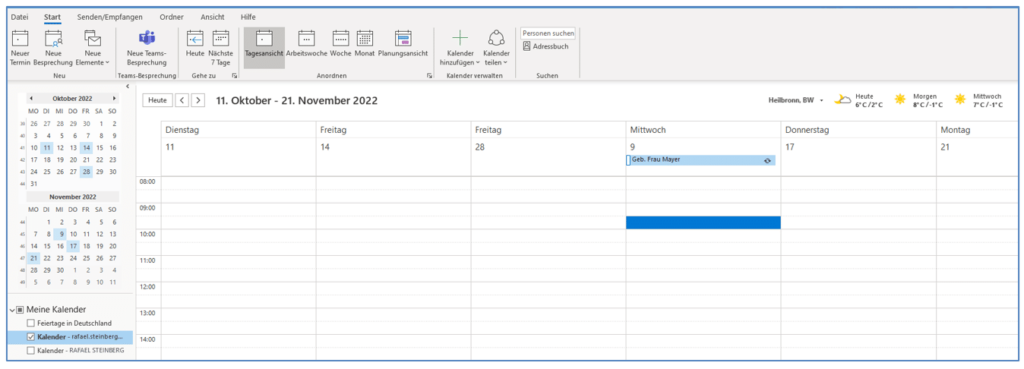Switch to Woche view
1024x369 pixels.
(341, 44)
